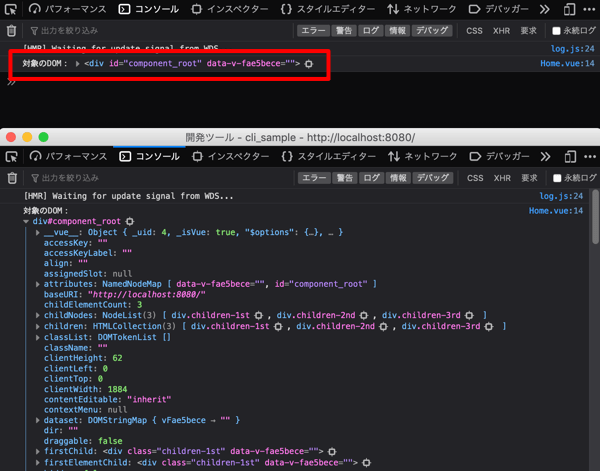
Task: Toggle XHR filter in lower console
Action: click(502, 178)
